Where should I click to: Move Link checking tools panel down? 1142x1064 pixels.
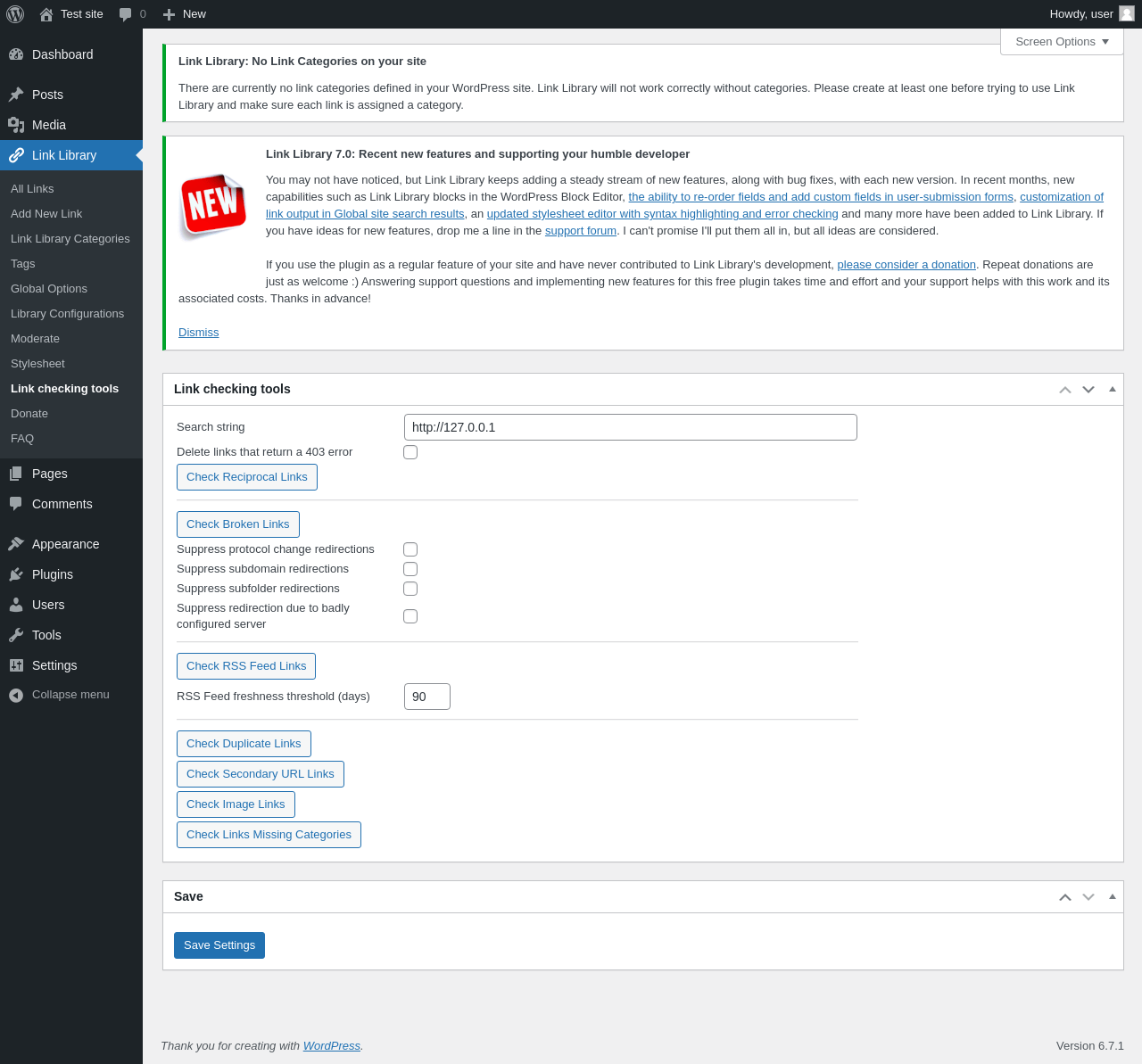tap(1088, 390)
